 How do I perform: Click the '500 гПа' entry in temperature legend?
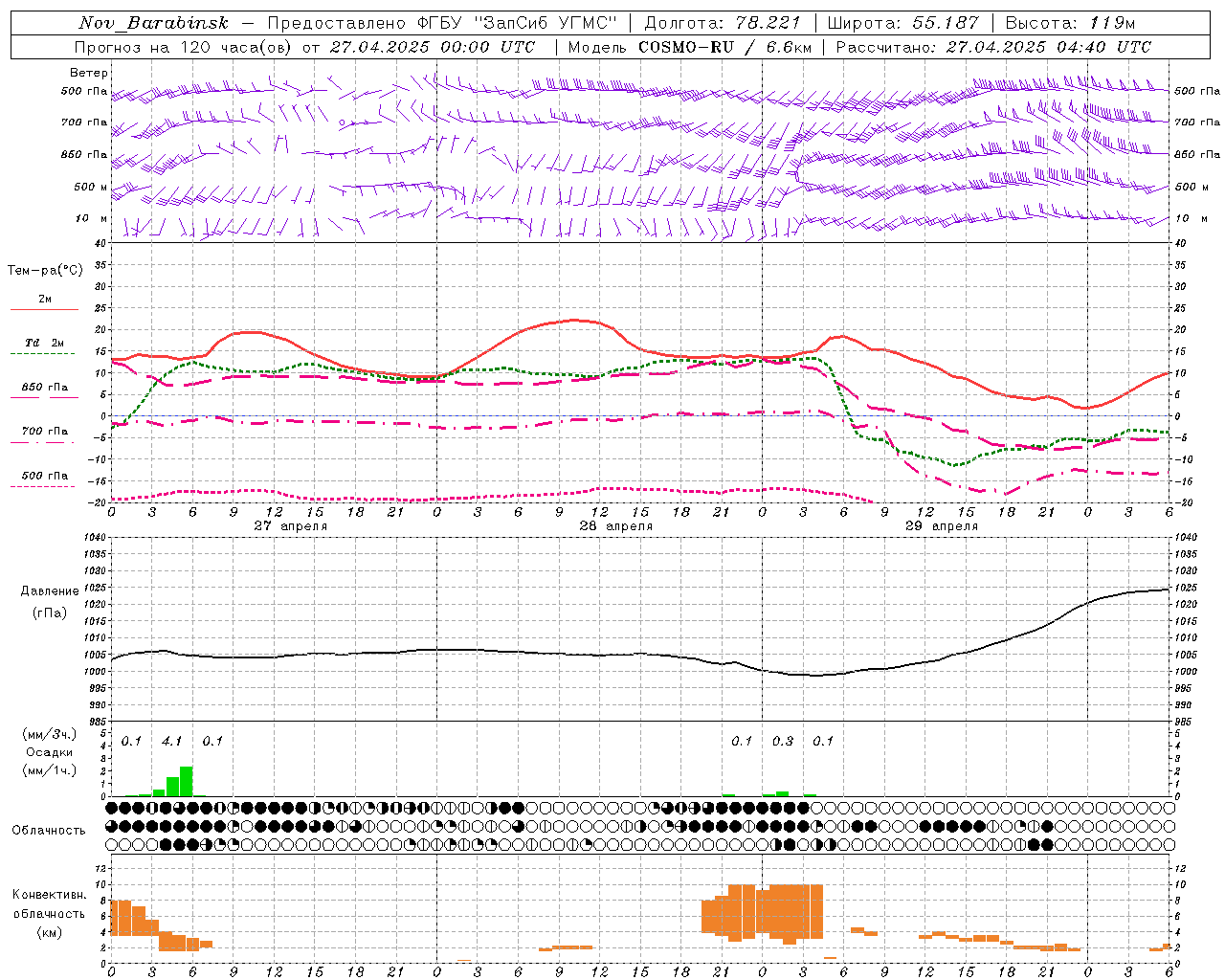tap(45, 476)
